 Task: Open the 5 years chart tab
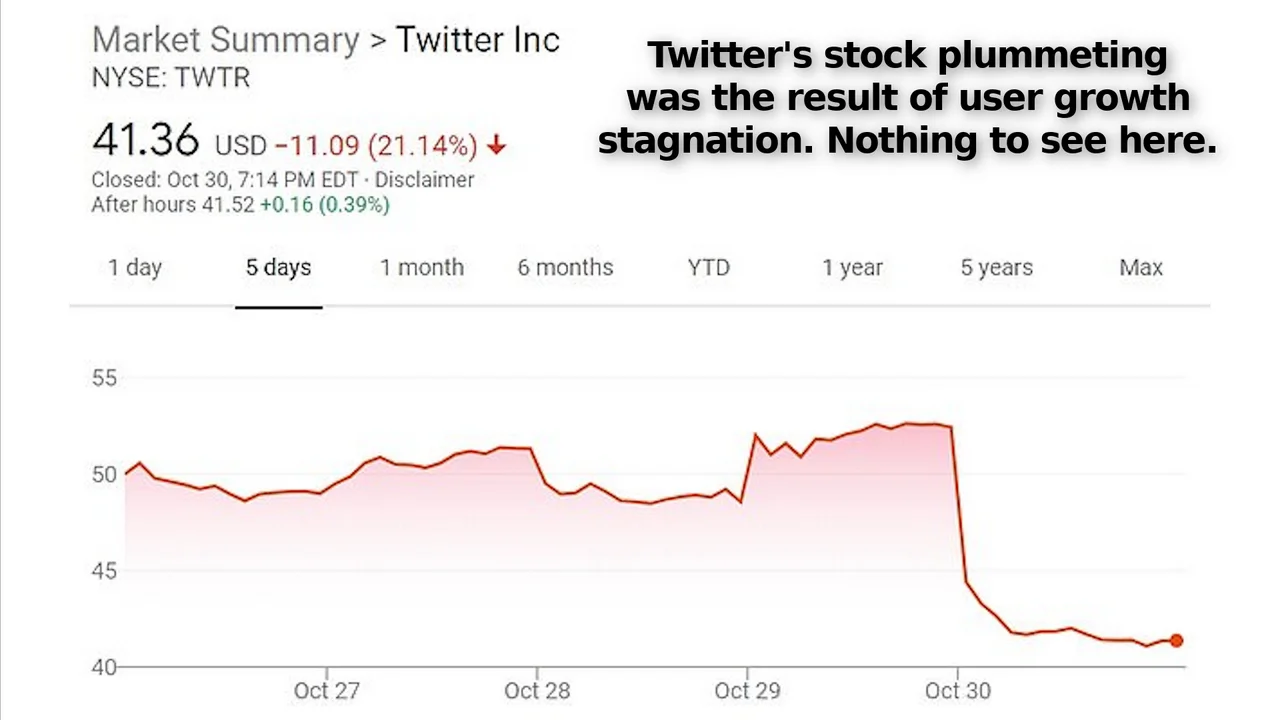tap(996, 268)
